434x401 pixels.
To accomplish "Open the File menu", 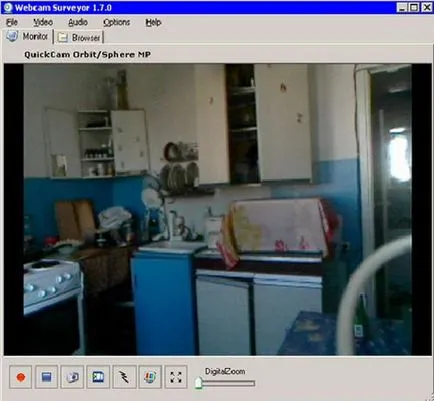I will click(x=12, y=22).
